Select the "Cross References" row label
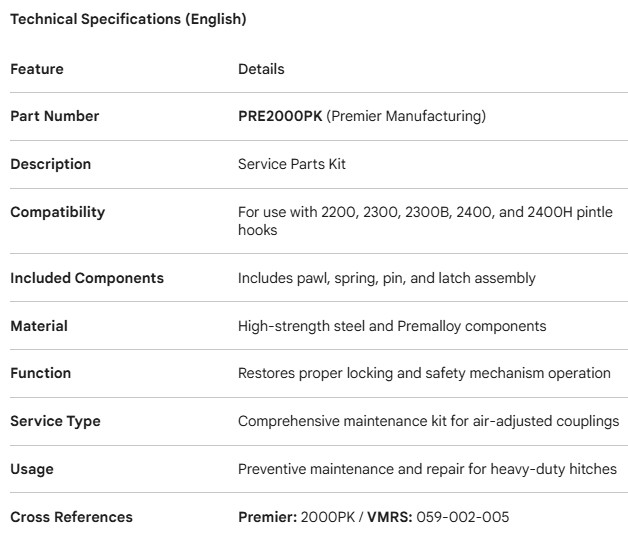Viewport: 628px width, 535px height. (71, 517)
